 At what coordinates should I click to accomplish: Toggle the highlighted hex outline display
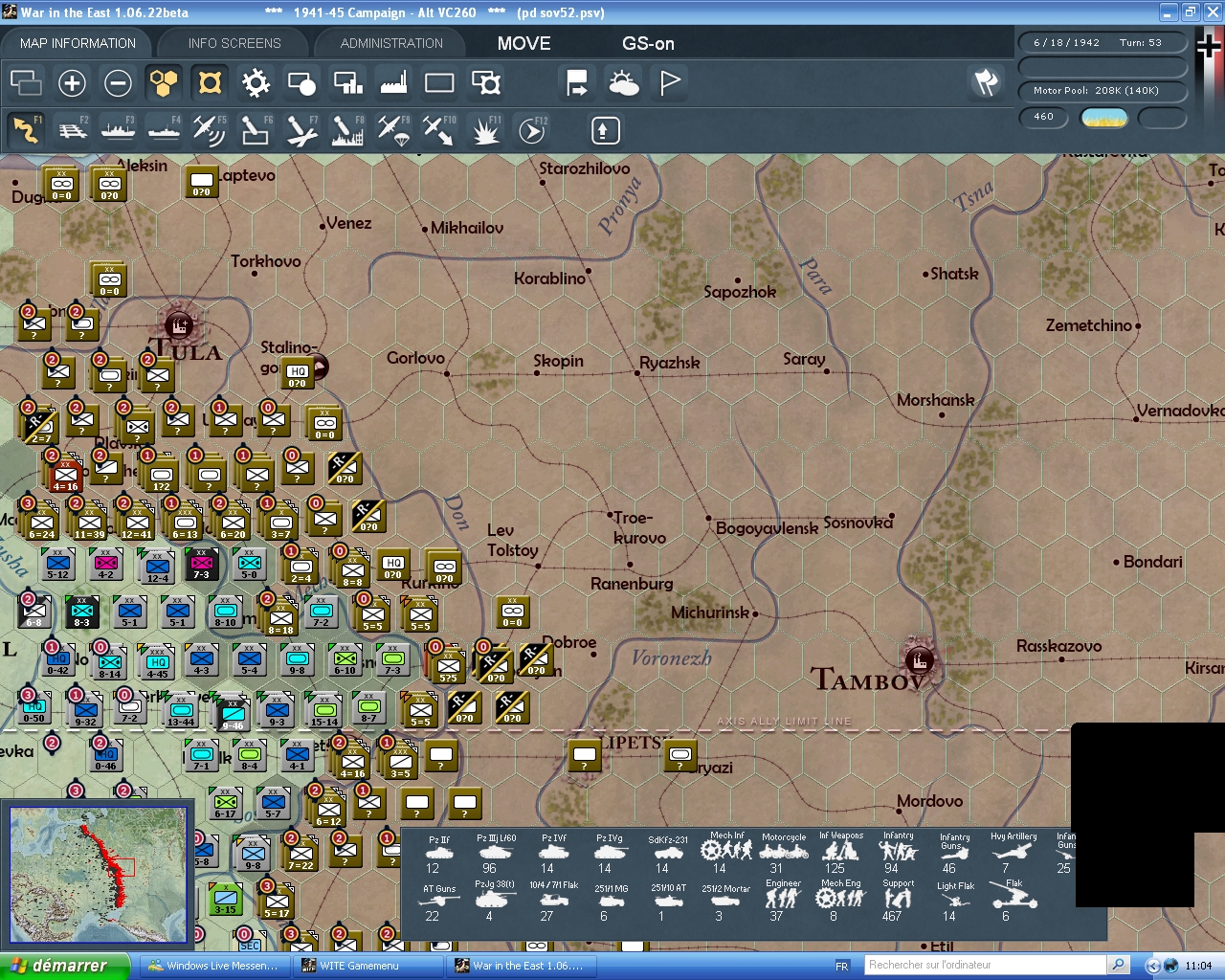coord(209,83)
